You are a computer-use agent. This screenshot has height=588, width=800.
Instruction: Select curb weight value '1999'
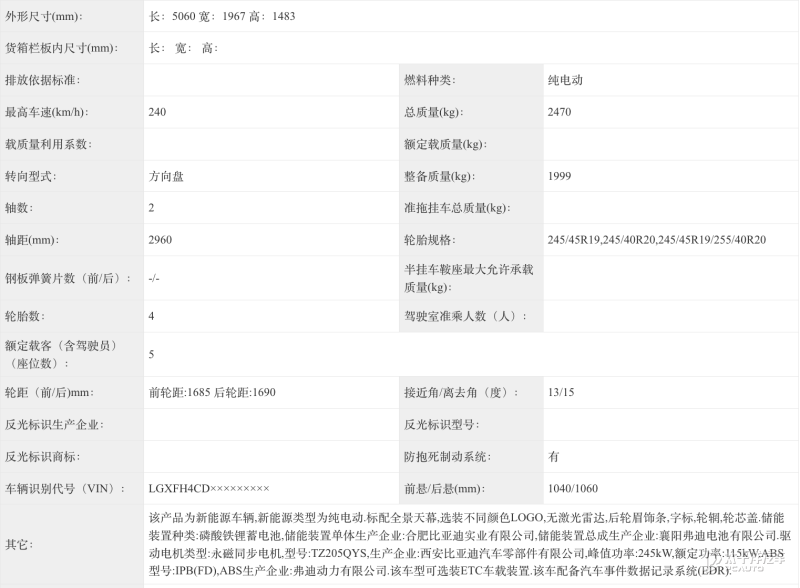click(x=559, y=177)
